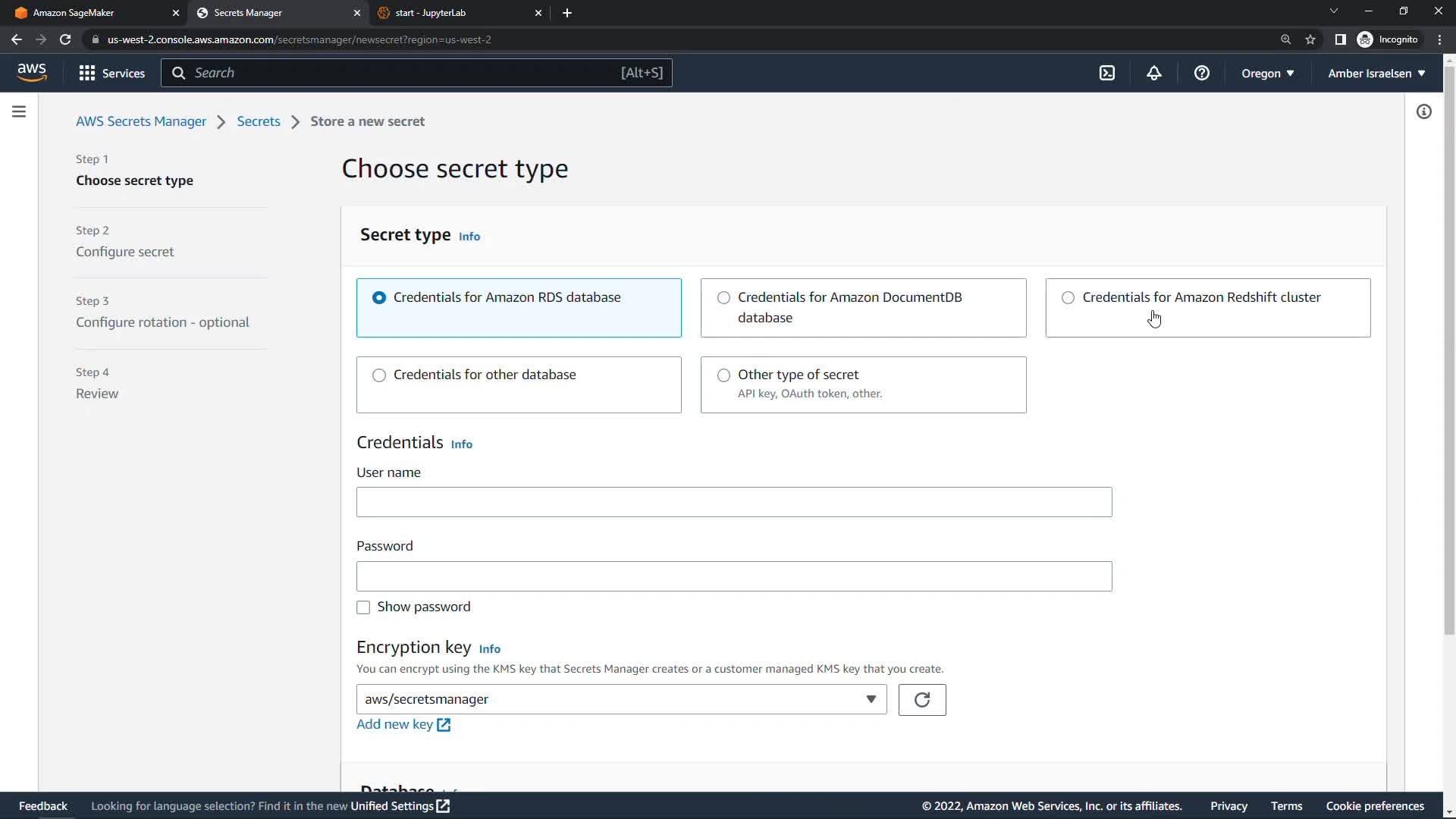Choose Credentials for other database option
The image size is (1456, 819).
(x=379, y=375)
